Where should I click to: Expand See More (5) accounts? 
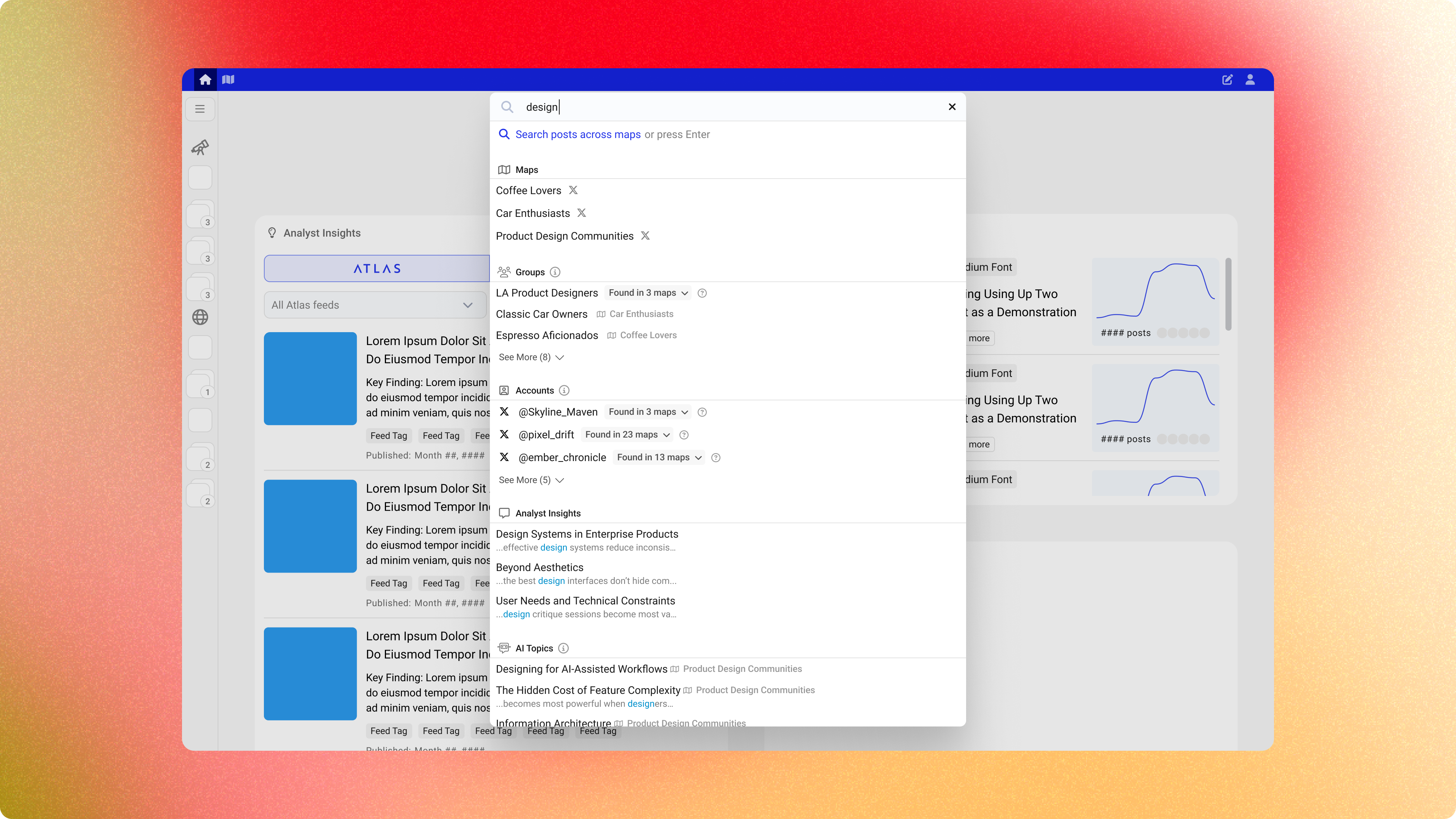coord(531,480)
